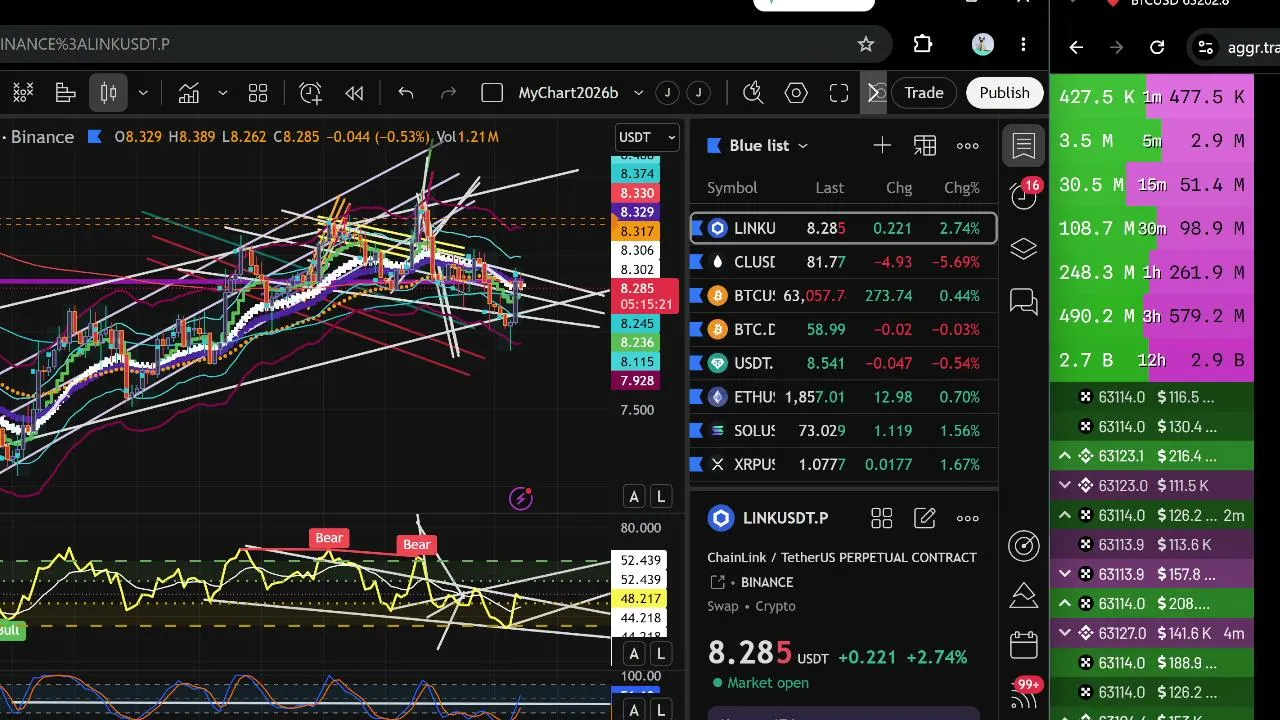Reload the aggr.trade browser window
Screen dimensions: 1280x720
[1157, 47]
